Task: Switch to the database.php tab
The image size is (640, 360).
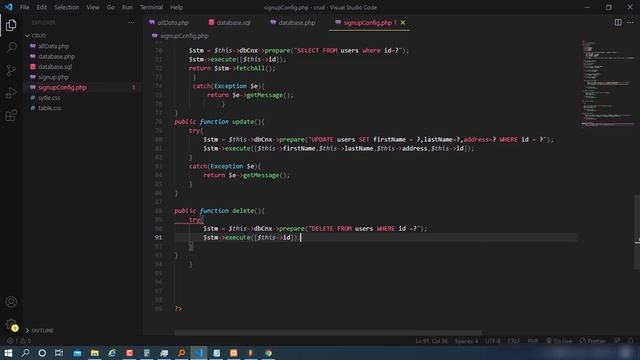Action: point(296,23)
